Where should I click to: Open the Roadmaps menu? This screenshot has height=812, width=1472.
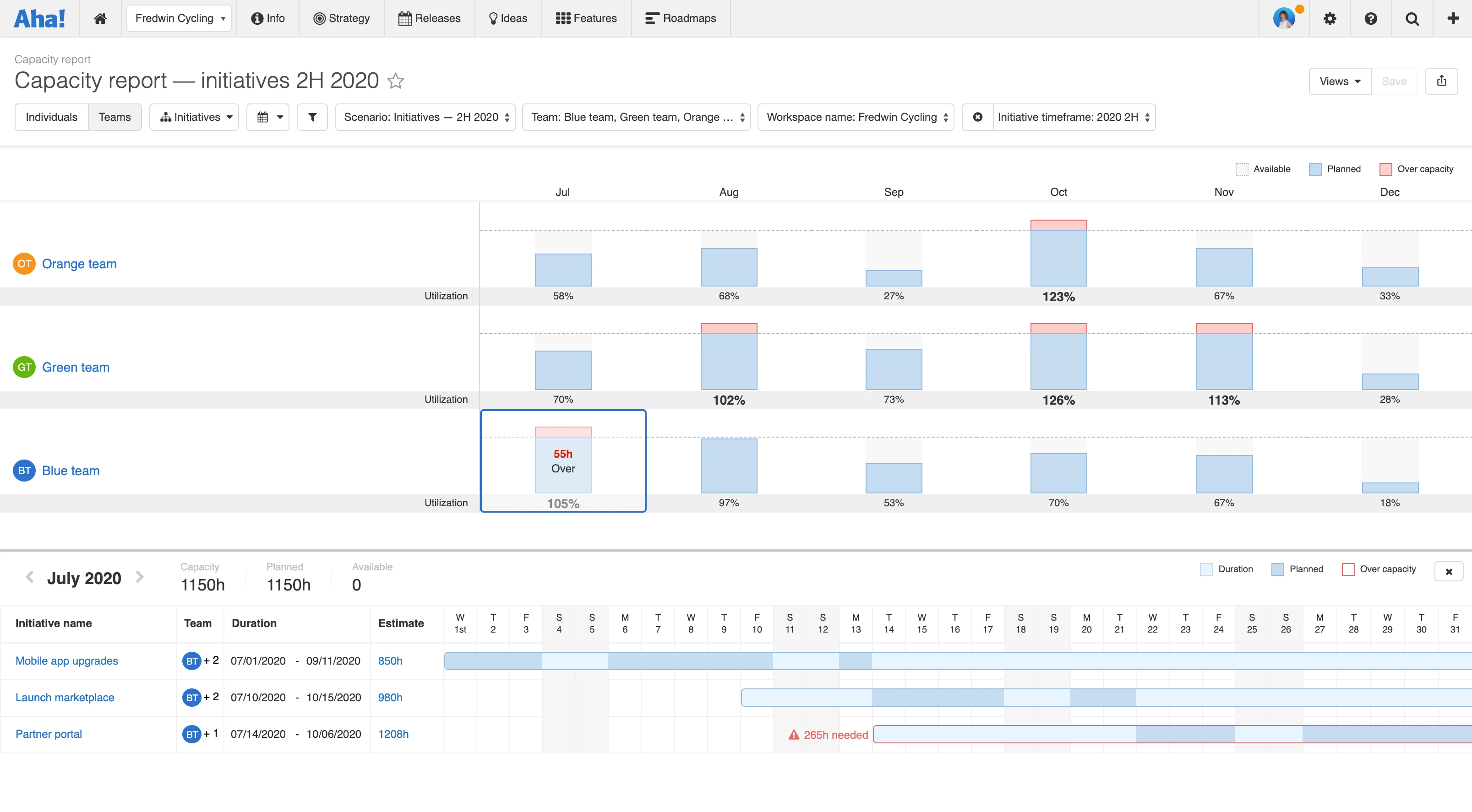[681, 18]
